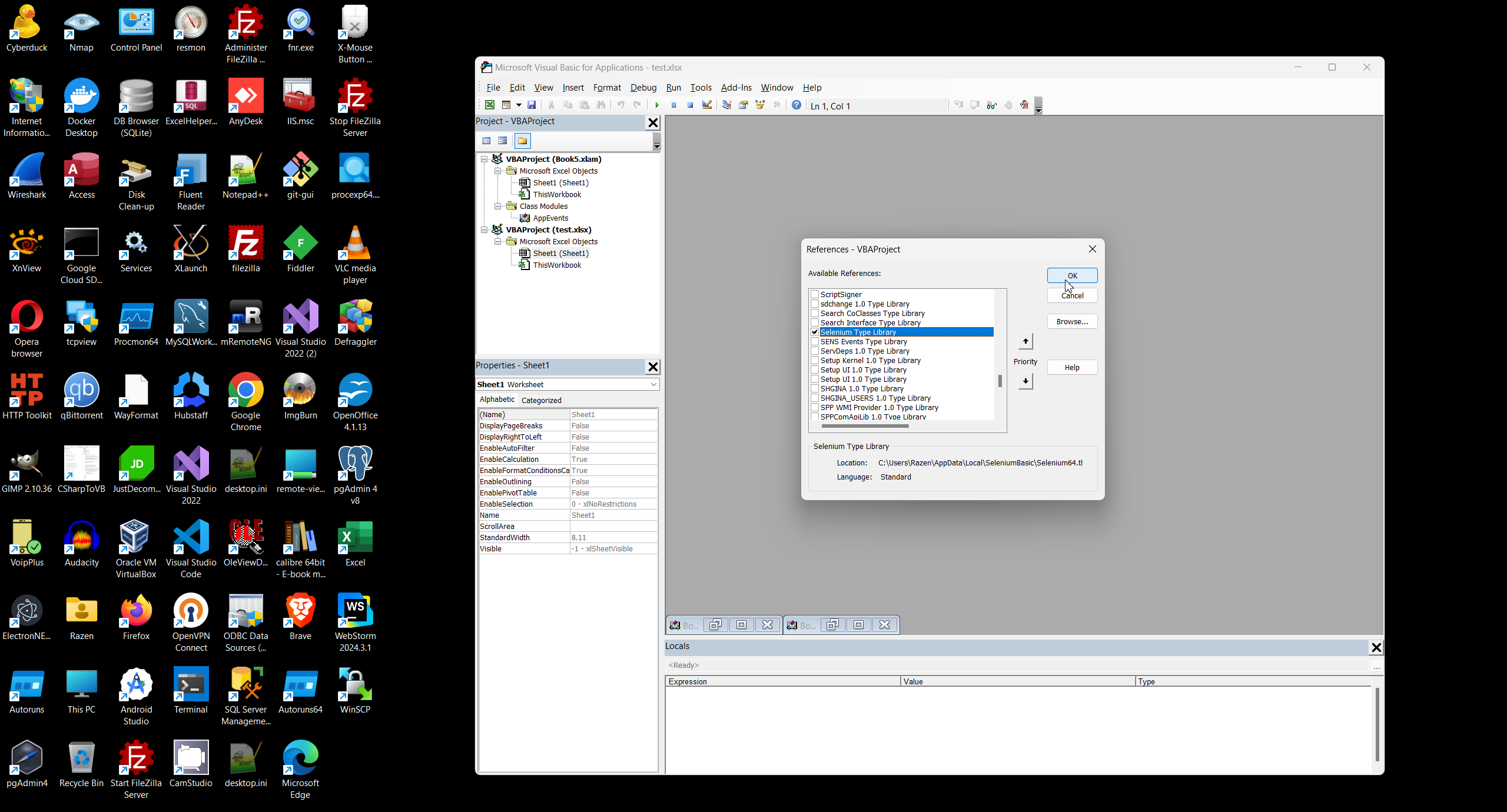Viewport: 1507px width, 812px height.
Task: Check the ScriptSigner reference checkbox
Action: 815,295
